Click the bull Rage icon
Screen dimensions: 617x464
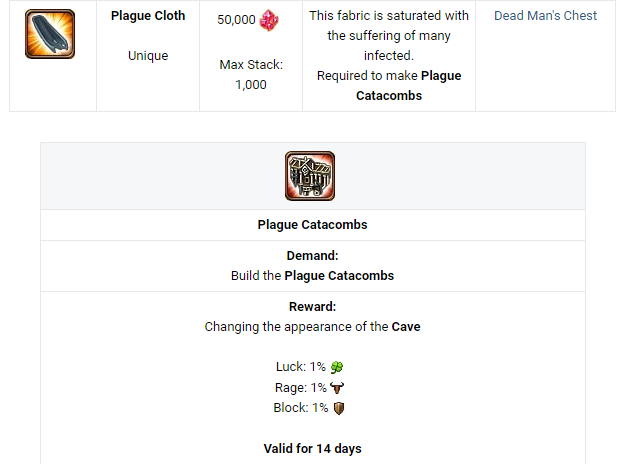[337, 387]
